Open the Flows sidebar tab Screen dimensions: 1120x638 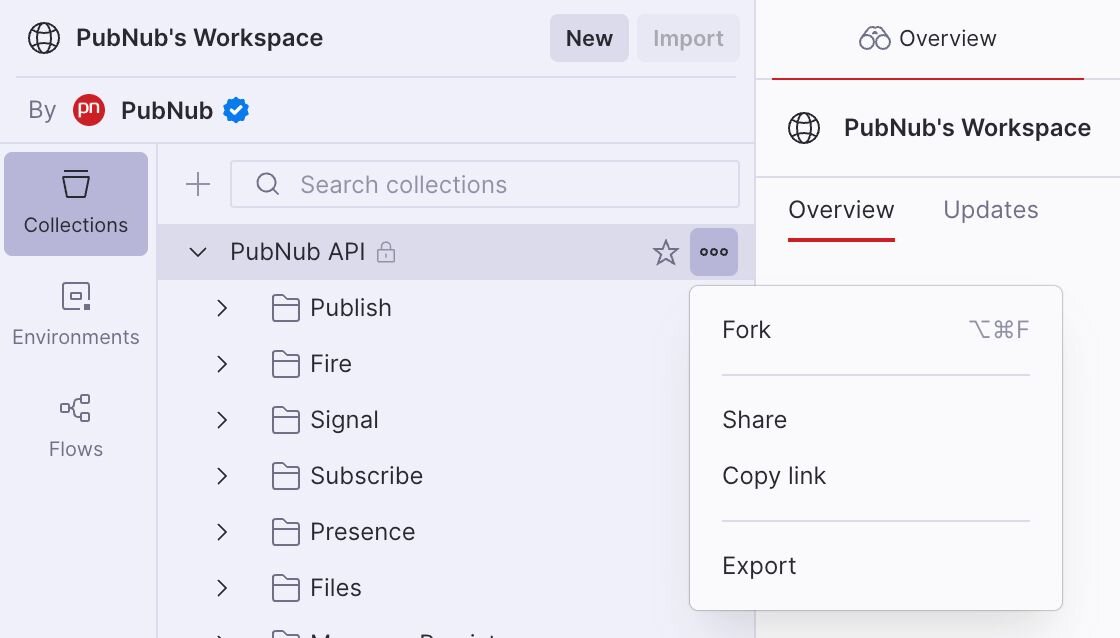[76, 427]
